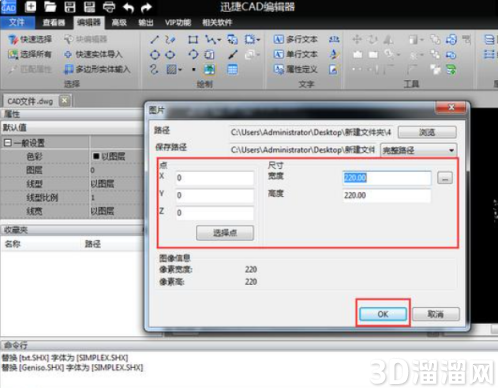Select the Circle drawing tool
Viewport: 498px width, 388px height.
(155, 54)
